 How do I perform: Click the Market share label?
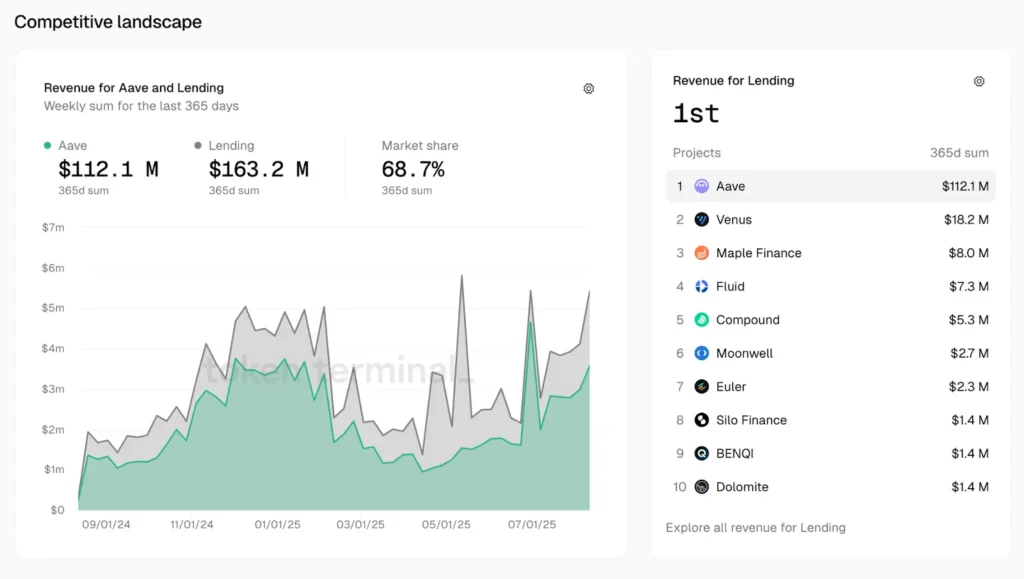click(420, 146)
